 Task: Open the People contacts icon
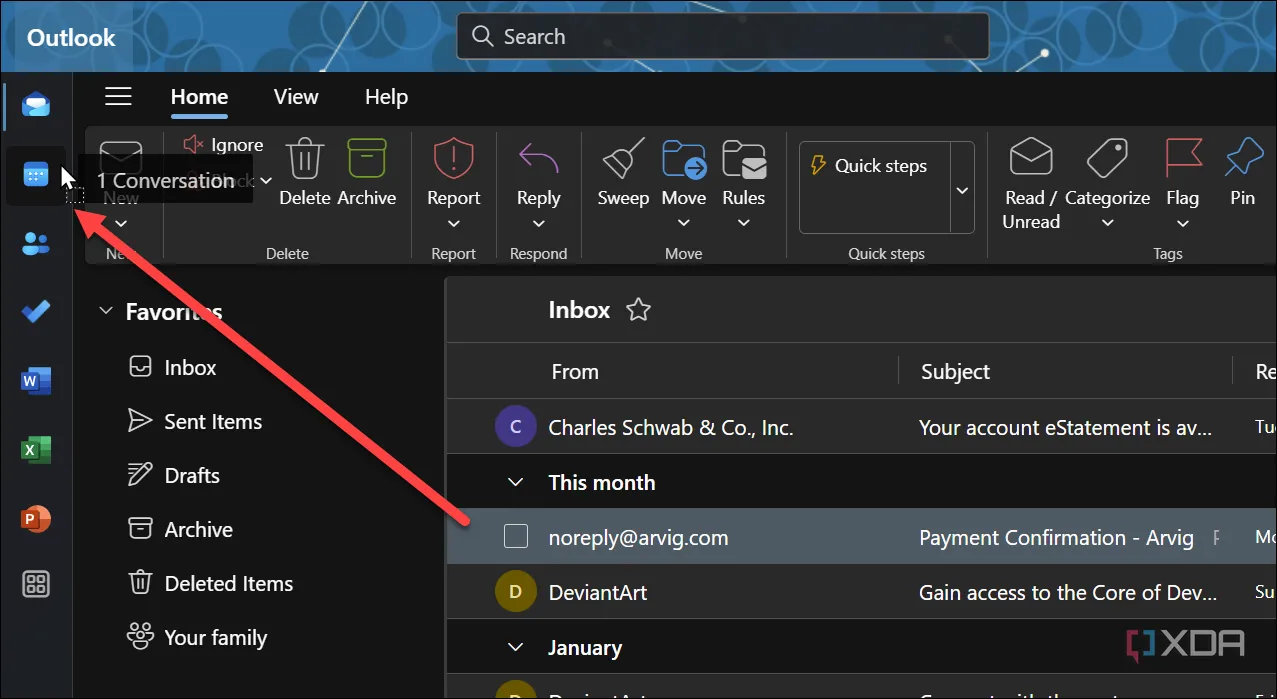click(36, 243)
